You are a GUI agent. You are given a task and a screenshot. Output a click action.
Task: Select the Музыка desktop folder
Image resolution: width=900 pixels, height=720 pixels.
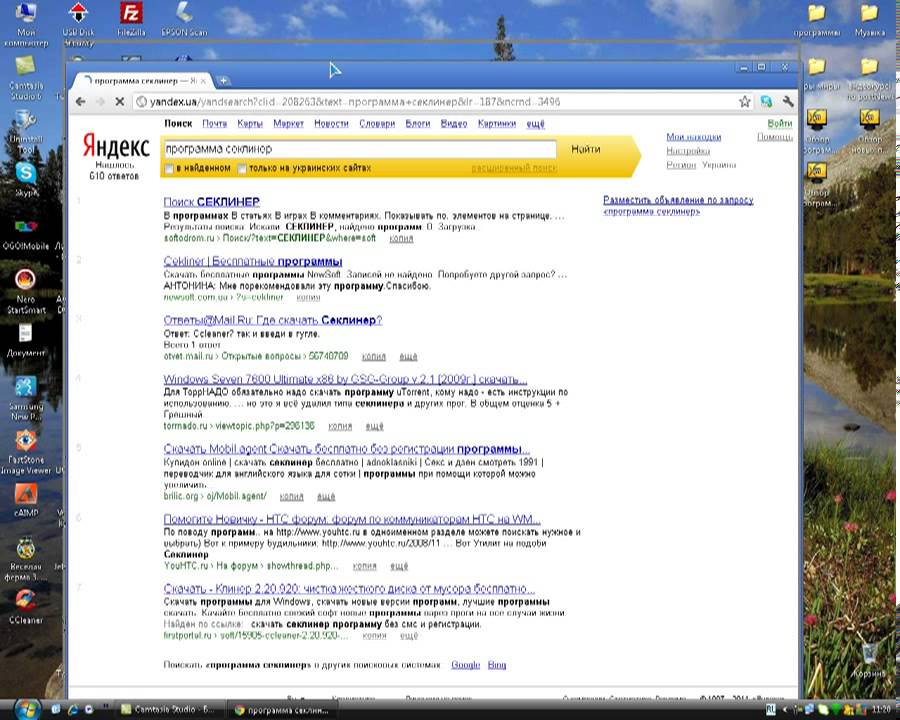click(870, 20)
